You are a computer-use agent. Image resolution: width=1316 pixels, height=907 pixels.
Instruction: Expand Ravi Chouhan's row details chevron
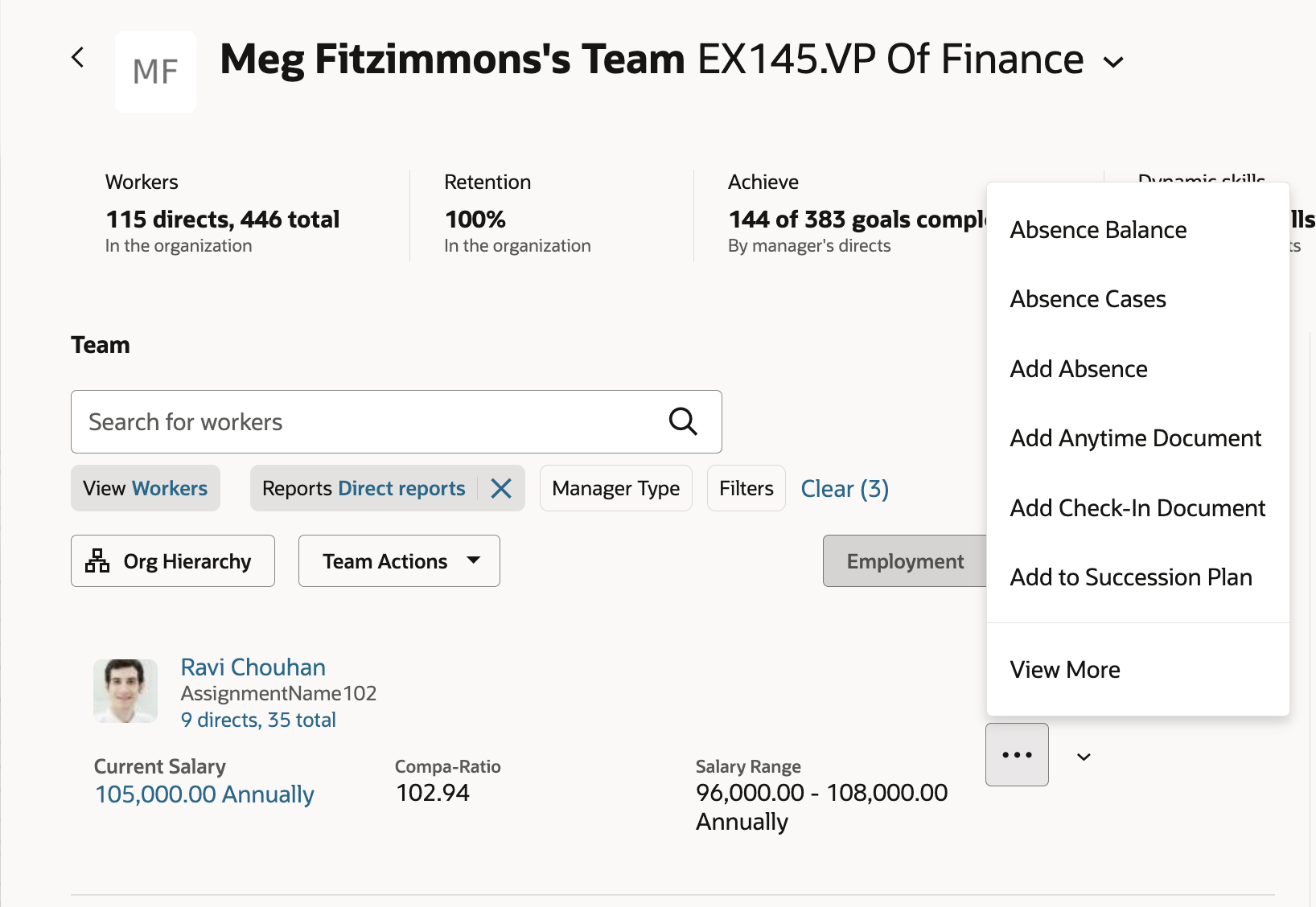(1084, 757)
